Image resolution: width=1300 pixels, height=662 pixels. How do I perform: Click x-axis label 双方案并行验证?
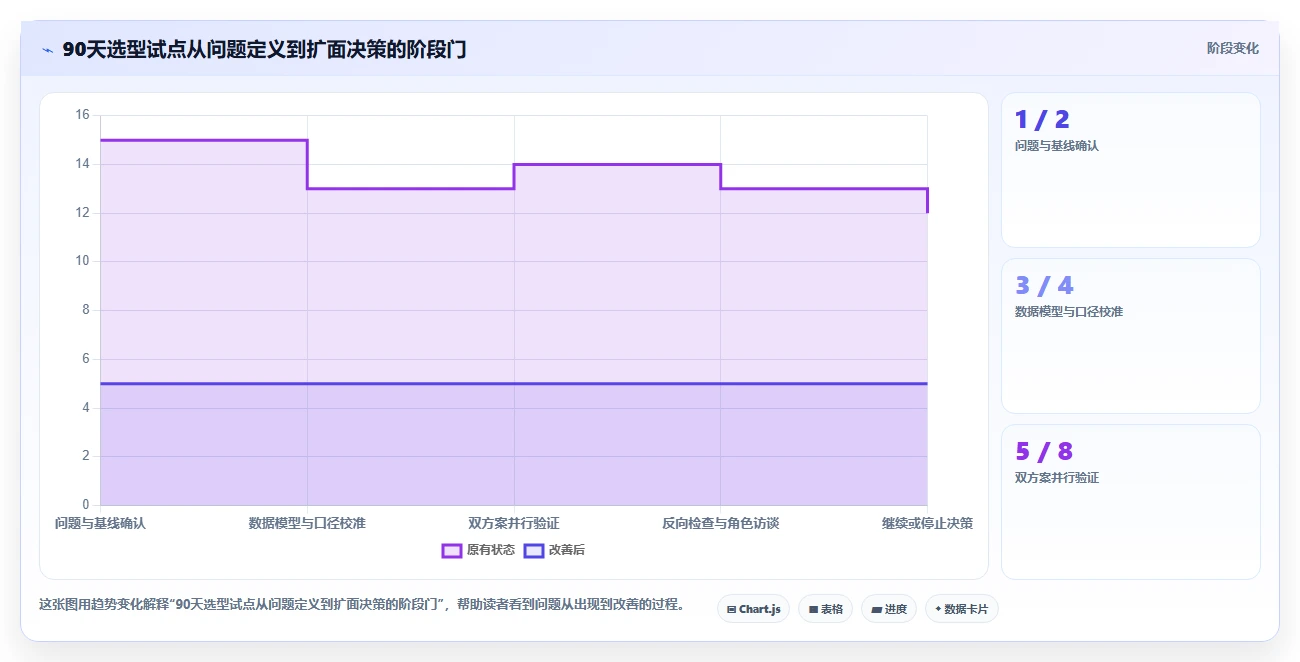click(x=514, y=523)
